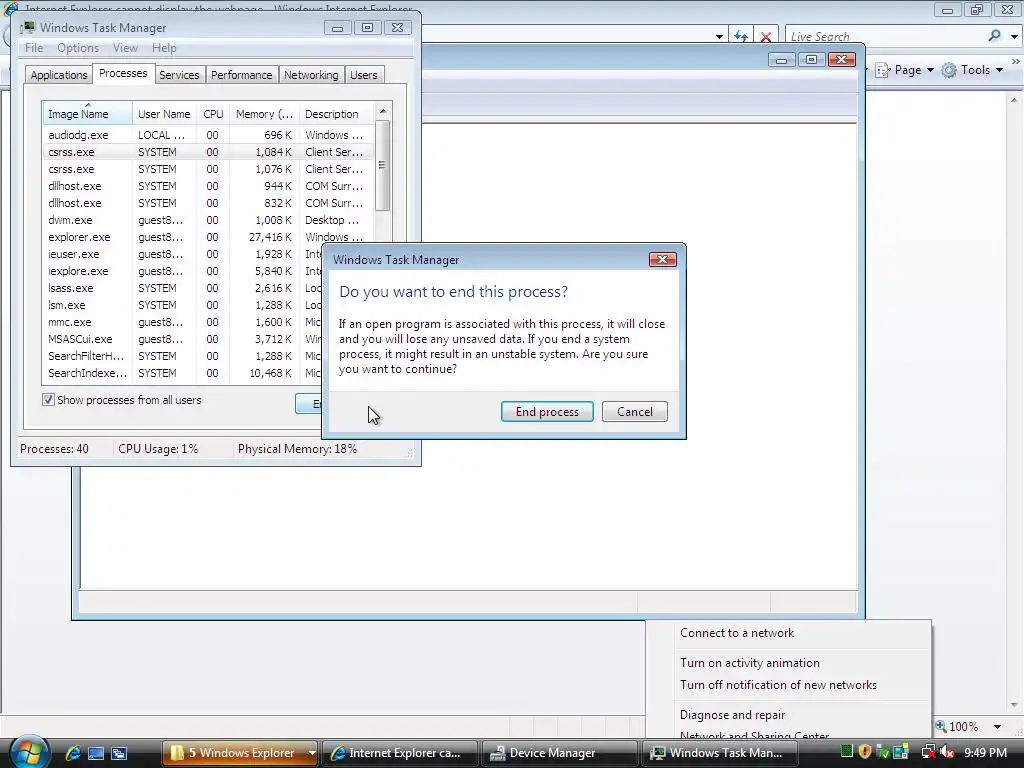Select the dwm.exe process row
Image resolution: width=1024 pixels, height=768 pixels.
point(208,220)
